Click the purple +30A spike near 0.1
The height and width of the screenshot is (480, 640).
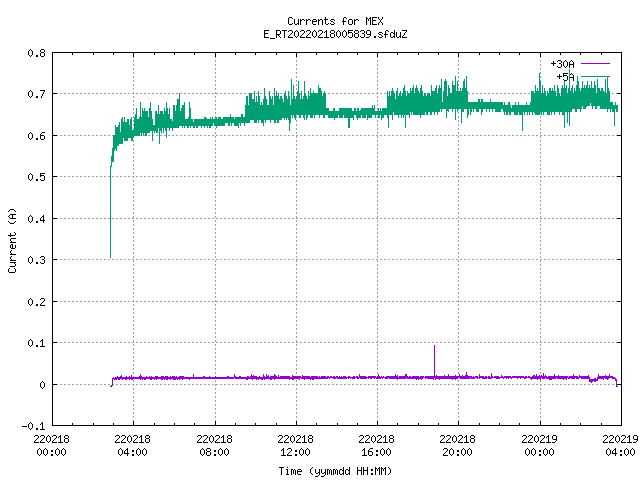(x=434, y=361)
